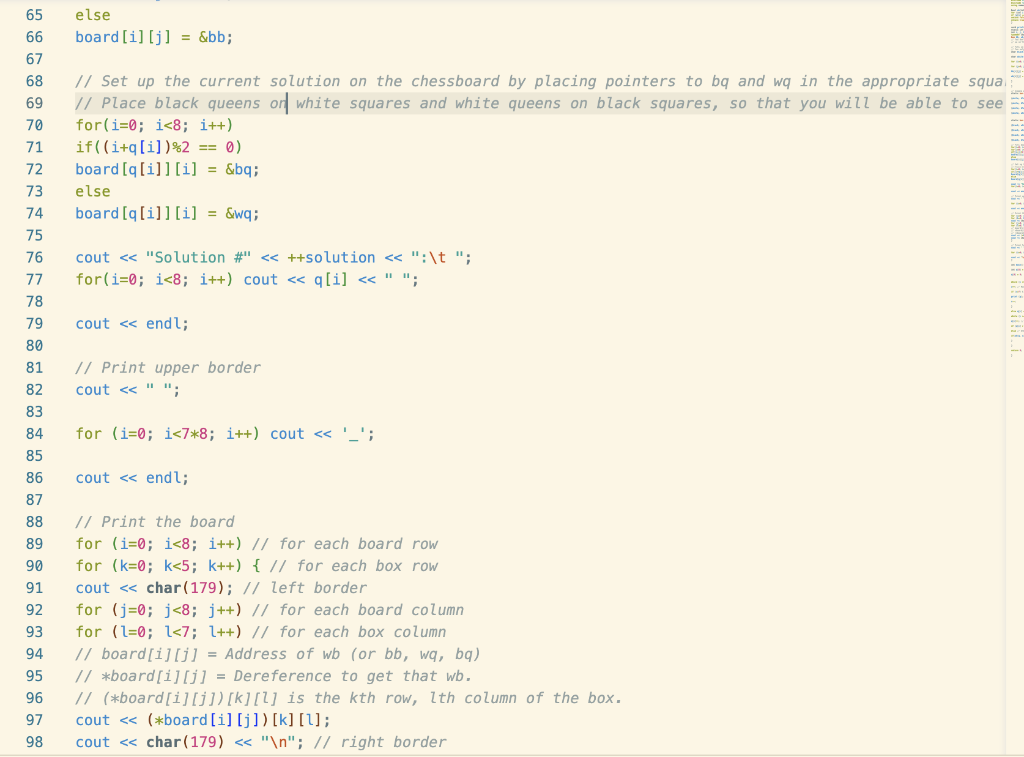Click line number 66 in the gutter

35,37
